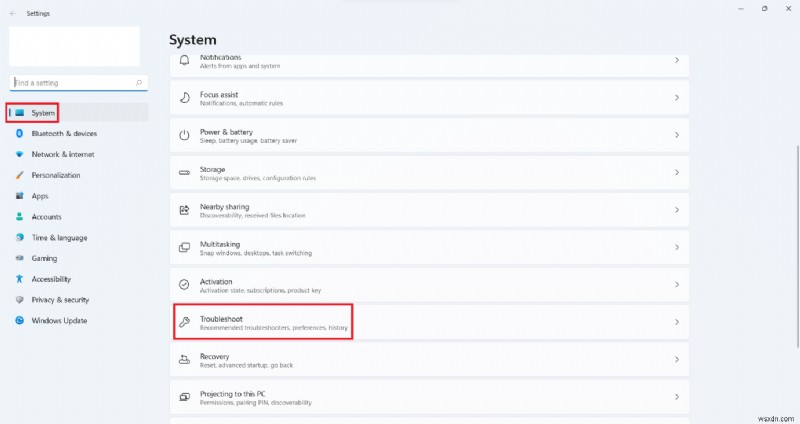Expand the Multitasking chevron
800x424 pixels.
pos(677,247)
